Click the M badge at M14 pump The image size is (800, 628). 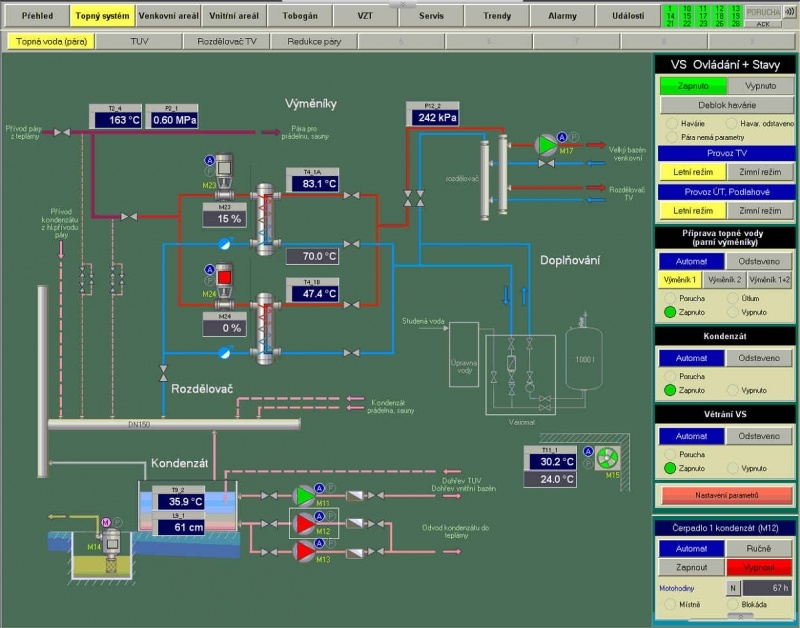point(106,522)
